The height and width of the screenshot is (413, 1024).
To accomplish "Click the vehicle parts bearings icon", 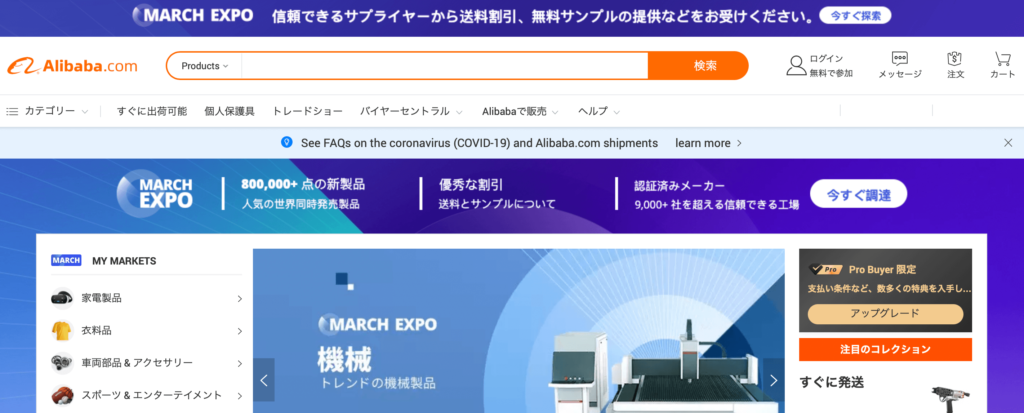I will (61, 363).
